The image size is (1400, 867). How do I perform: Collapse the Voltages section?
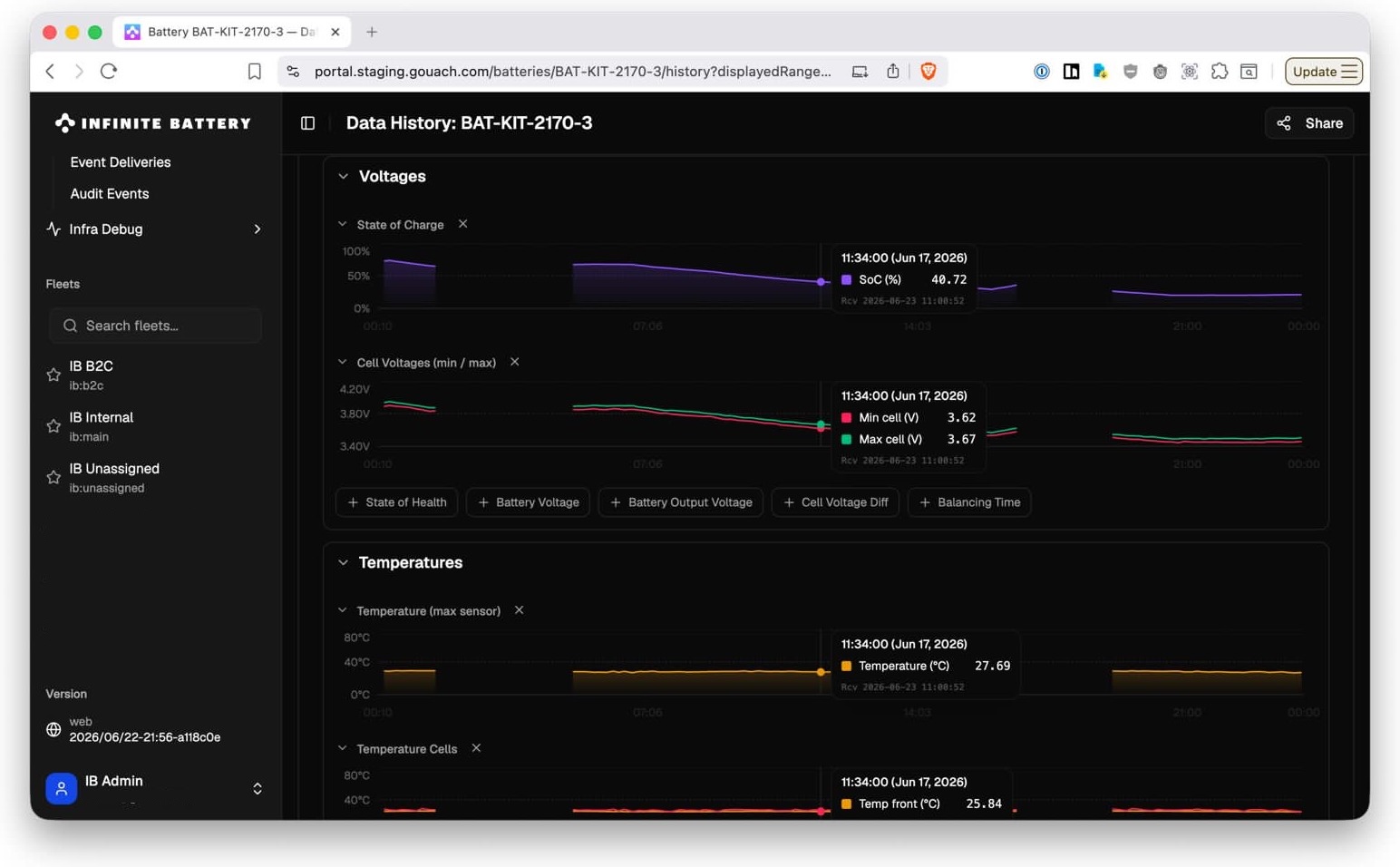click(x=343, y=176)
